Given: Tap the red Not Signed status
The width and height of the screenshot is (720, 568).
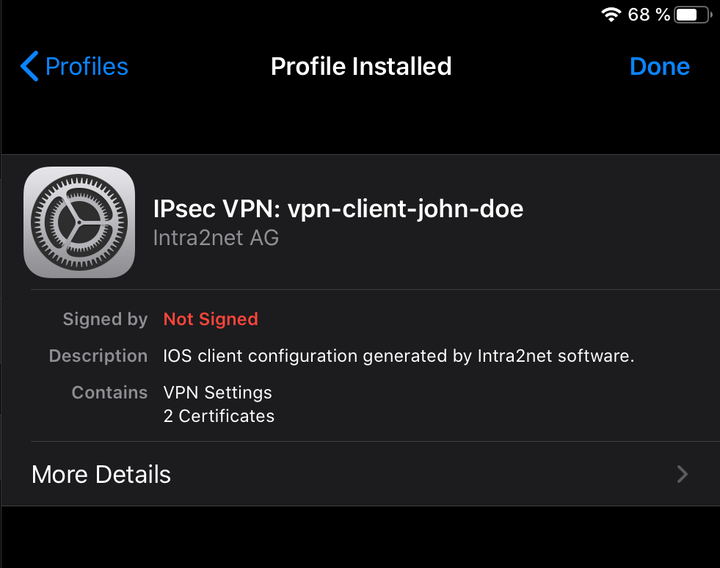Looking at the screenshot, I should (x=211, y=319).
